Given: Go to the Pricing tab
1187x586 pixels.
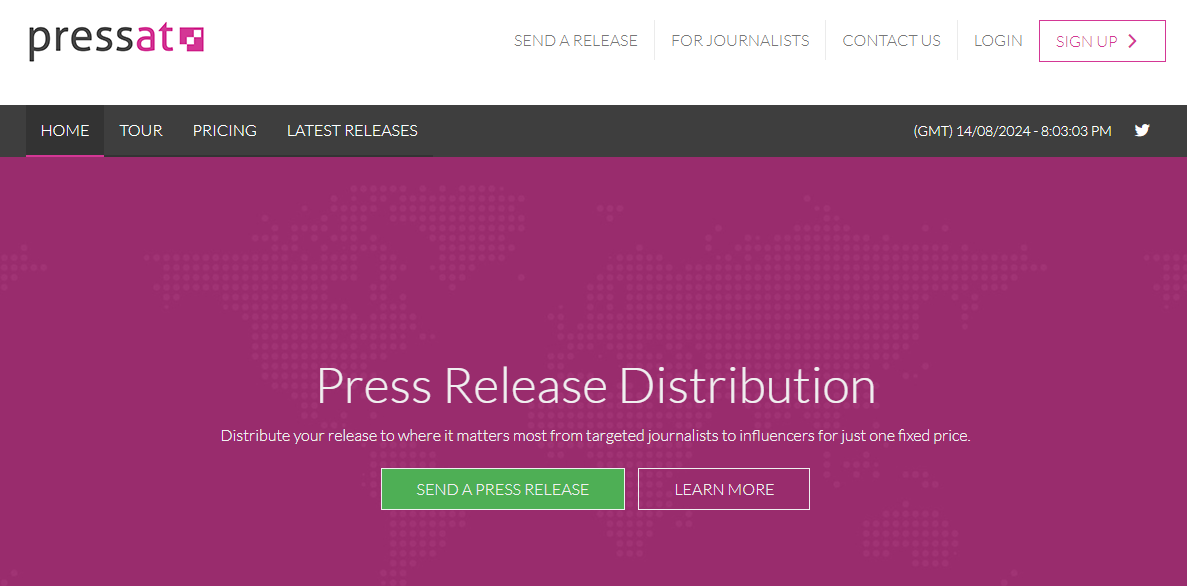Looking at the screenshot, I should point(225,131).
